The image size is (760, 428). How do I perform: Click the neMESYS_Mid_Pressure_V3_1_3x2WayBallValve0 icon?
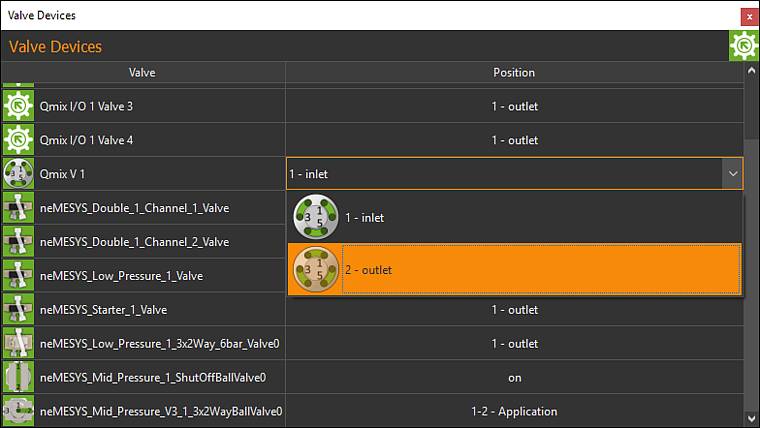click(x=18, y=411)
